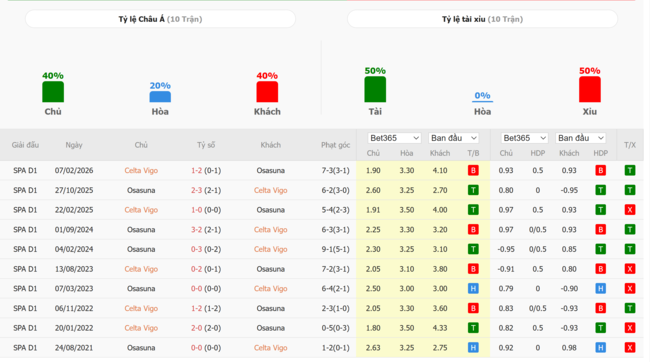Click the green T T/B badge for 27/10/2025

pyautogui.click(x=473, y=190)
